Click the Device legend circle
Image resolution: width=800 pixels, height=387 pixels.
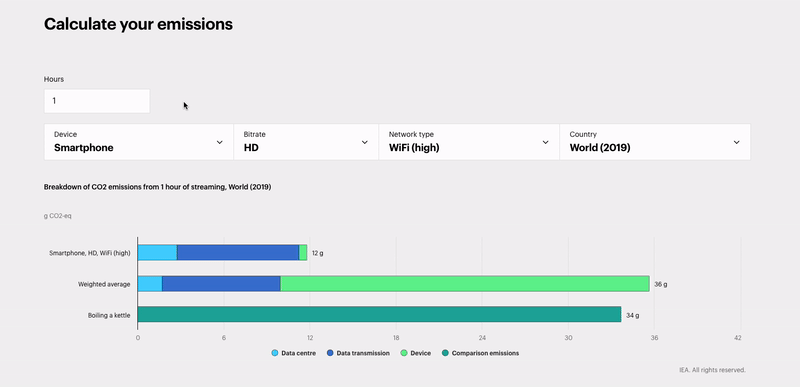pyautogui.click(x=404, y=353)
